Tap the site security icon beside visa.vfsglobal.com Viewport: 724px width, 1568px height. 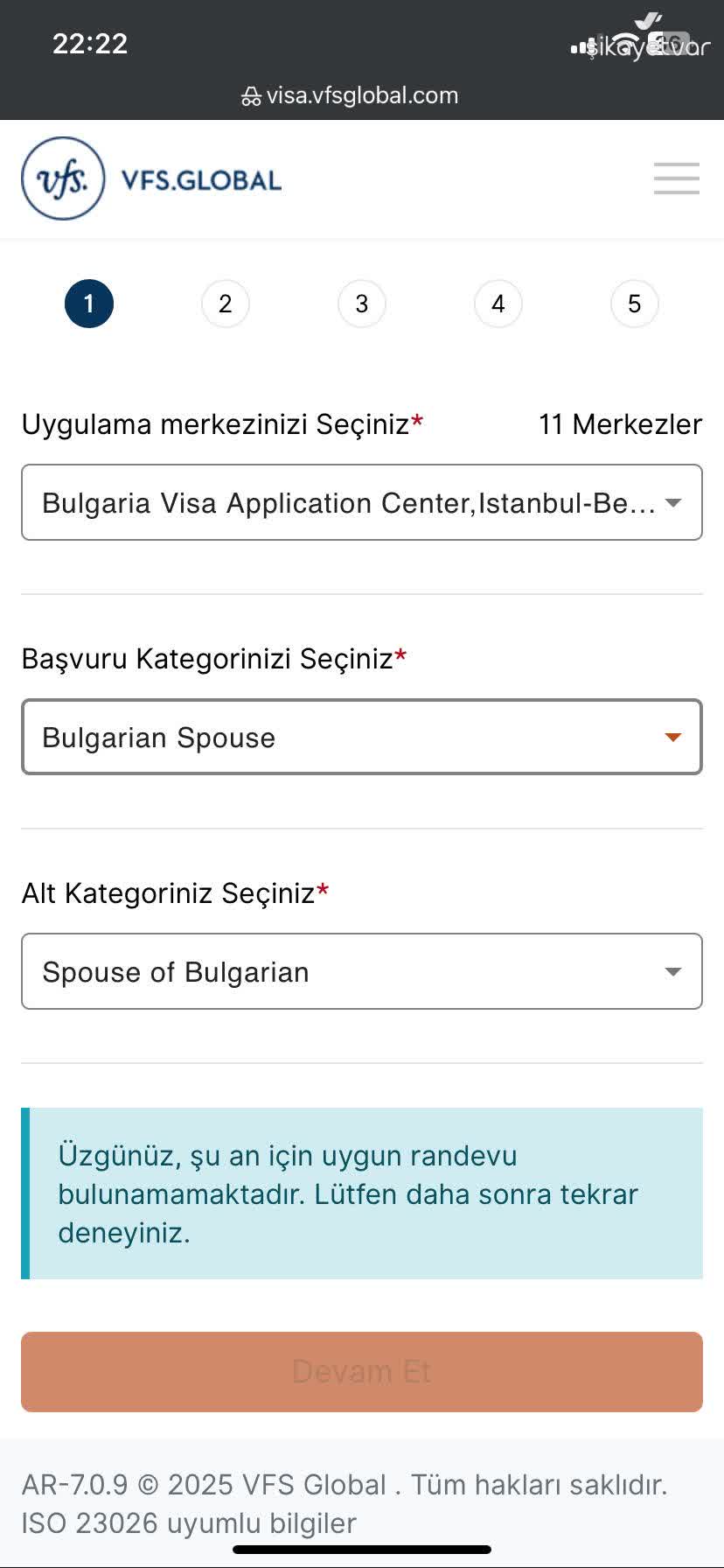click(x=251, y=94)
